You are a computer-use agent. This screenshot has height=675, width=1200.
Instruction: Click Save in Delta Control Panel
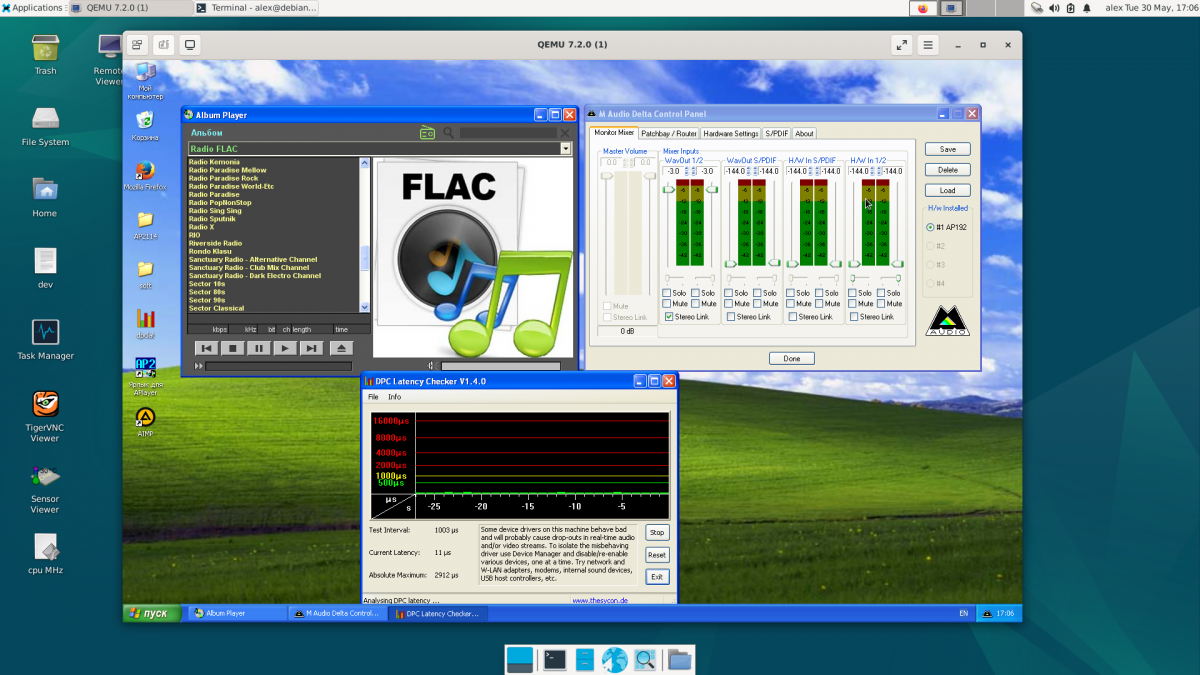tap(947, 149)
